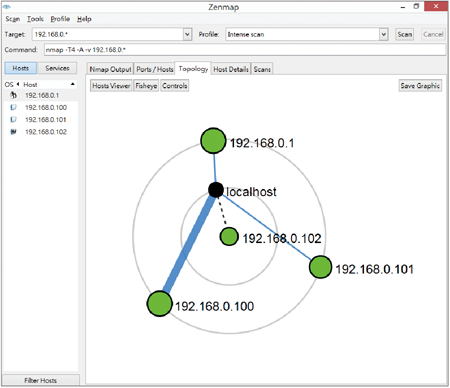Viewport: 450px width, 388px height.
Task: Toggle the Controls panel button
Action: coord(175,86)
